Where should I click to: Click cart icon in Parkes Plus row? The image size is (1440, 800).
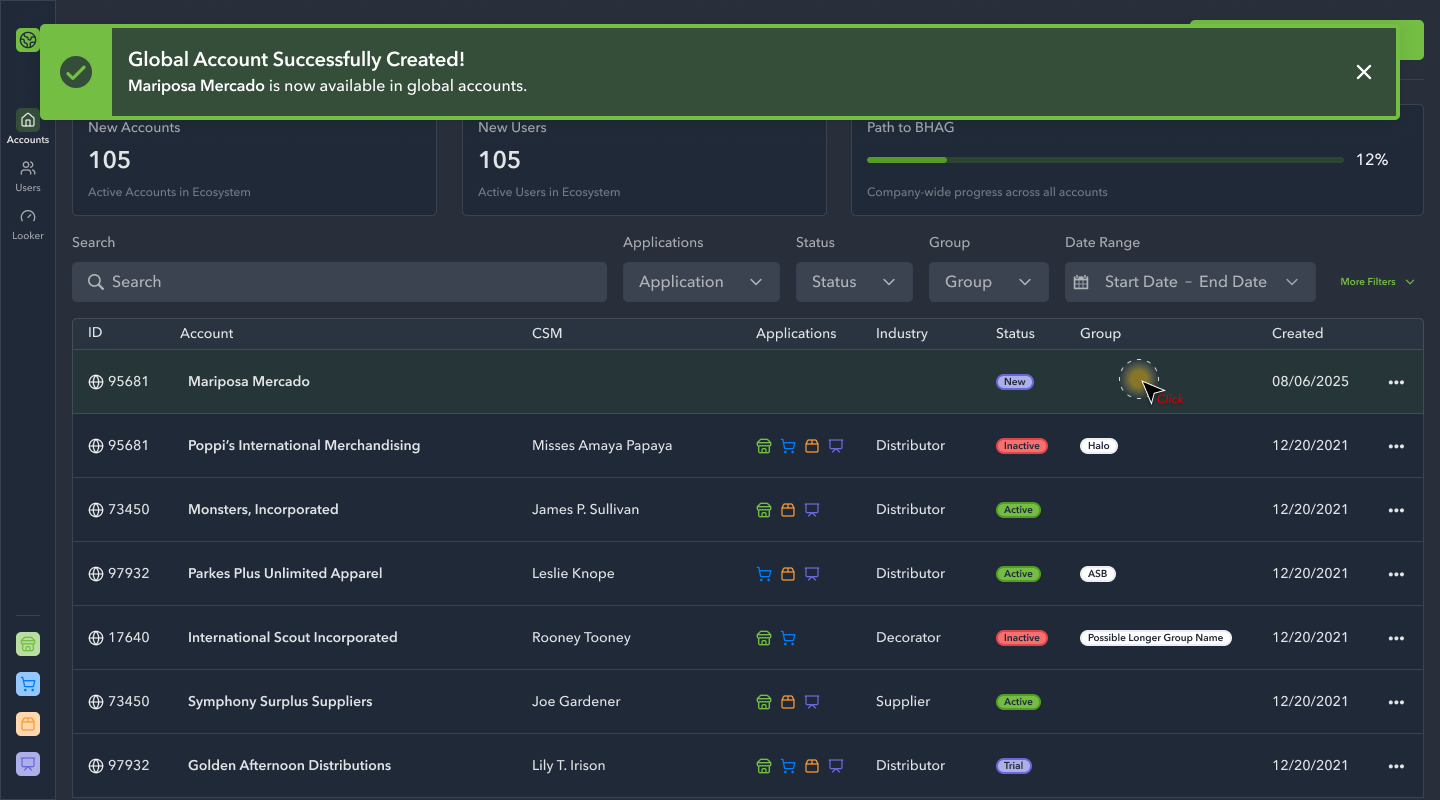[x=764, y=574]
